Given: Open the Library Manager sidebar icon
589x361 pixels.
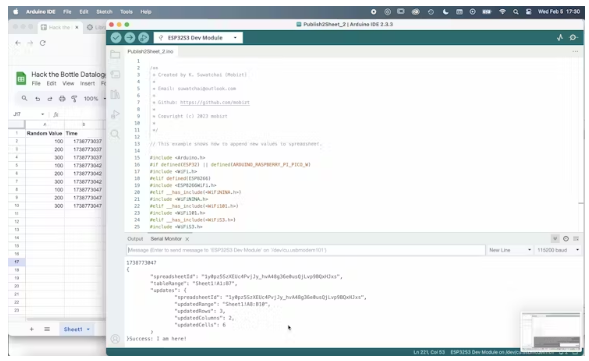Looking at the screenshot, I should tap(115, 94).
